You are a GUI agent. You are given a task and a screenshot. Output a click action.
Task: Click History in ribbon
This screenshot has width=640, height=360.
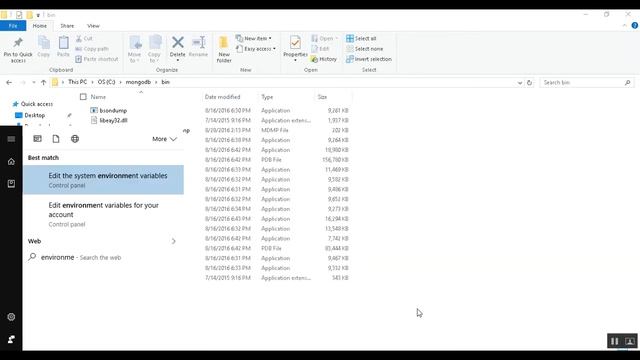point(324,59)
